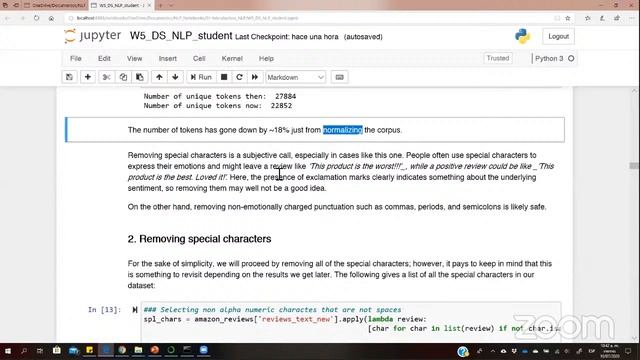Open the tab list chevron next to new tab
640x360 pixels.
tap(171, 5)
